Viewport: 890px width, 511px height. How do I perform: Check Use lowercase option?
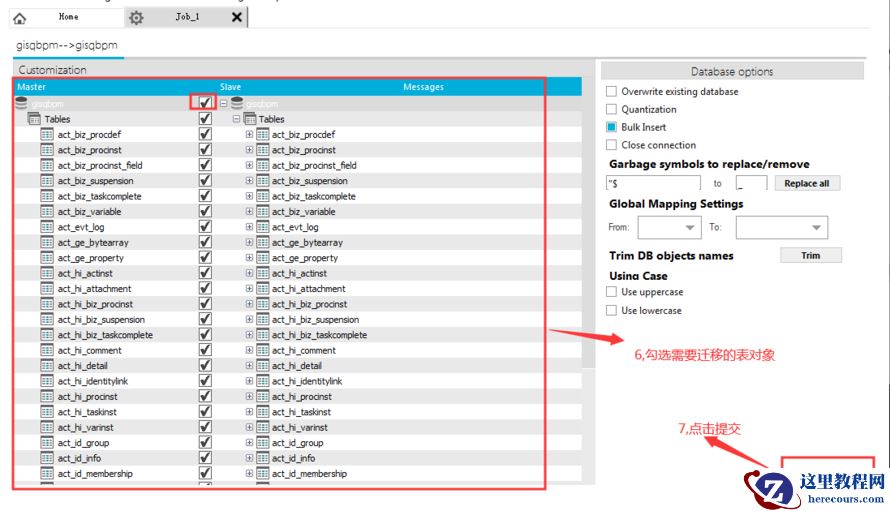[x=611, y=311]
